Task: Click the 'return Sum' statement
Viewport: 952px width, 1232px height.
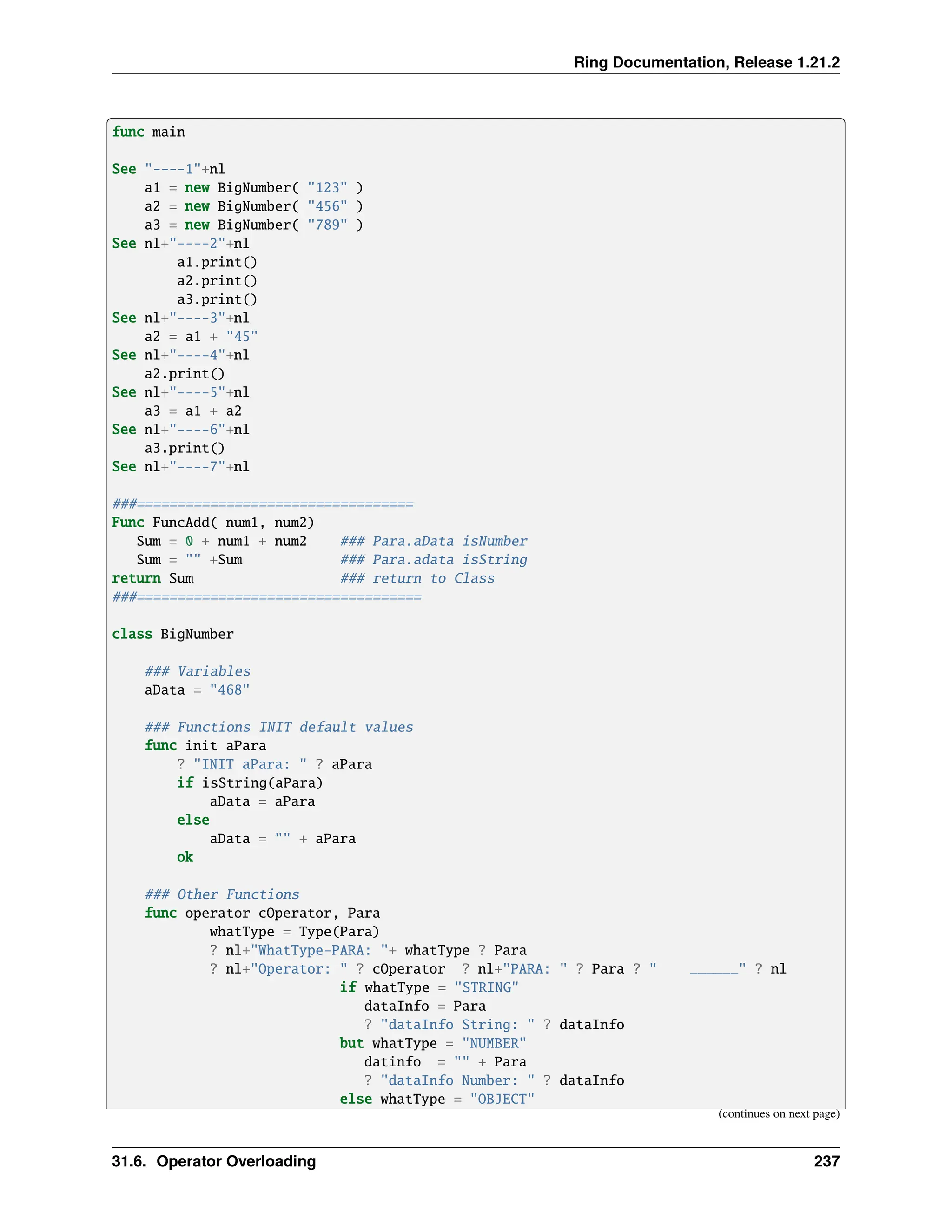Action: tap(152, 578)
